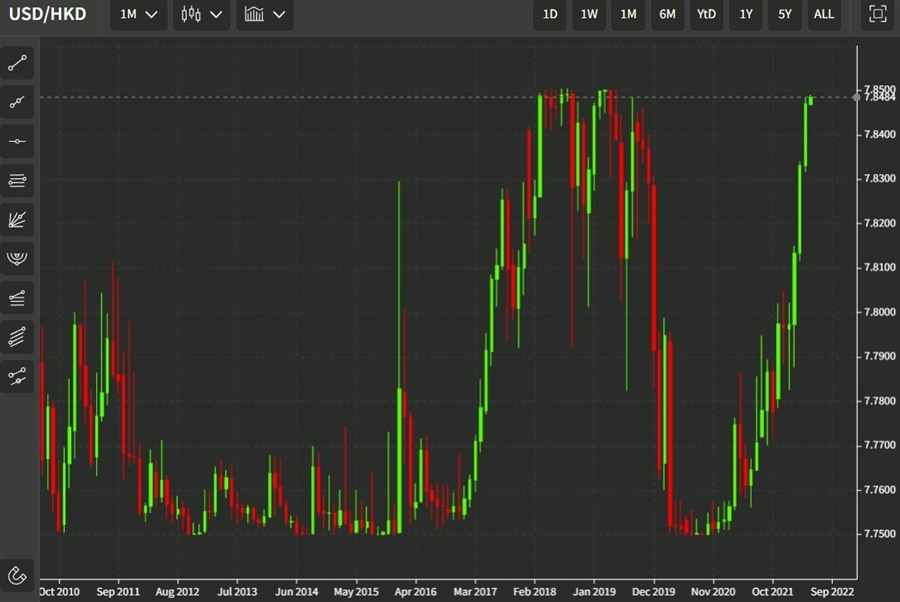
Task: Click the 7.8400 price axis label
Action: [x=879, y=134]
